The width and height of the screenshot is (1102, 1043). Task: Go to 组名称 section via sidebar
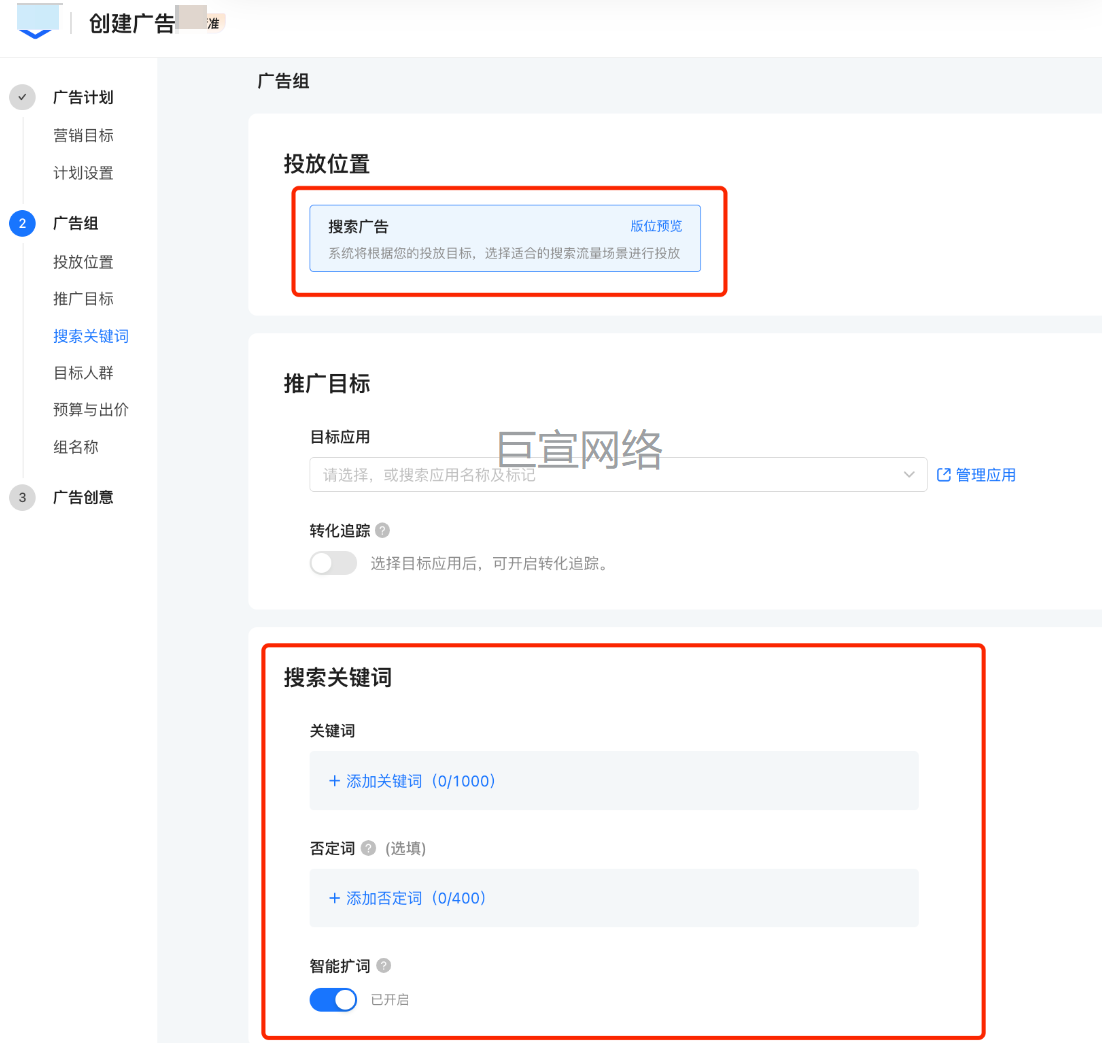(77, 446)
